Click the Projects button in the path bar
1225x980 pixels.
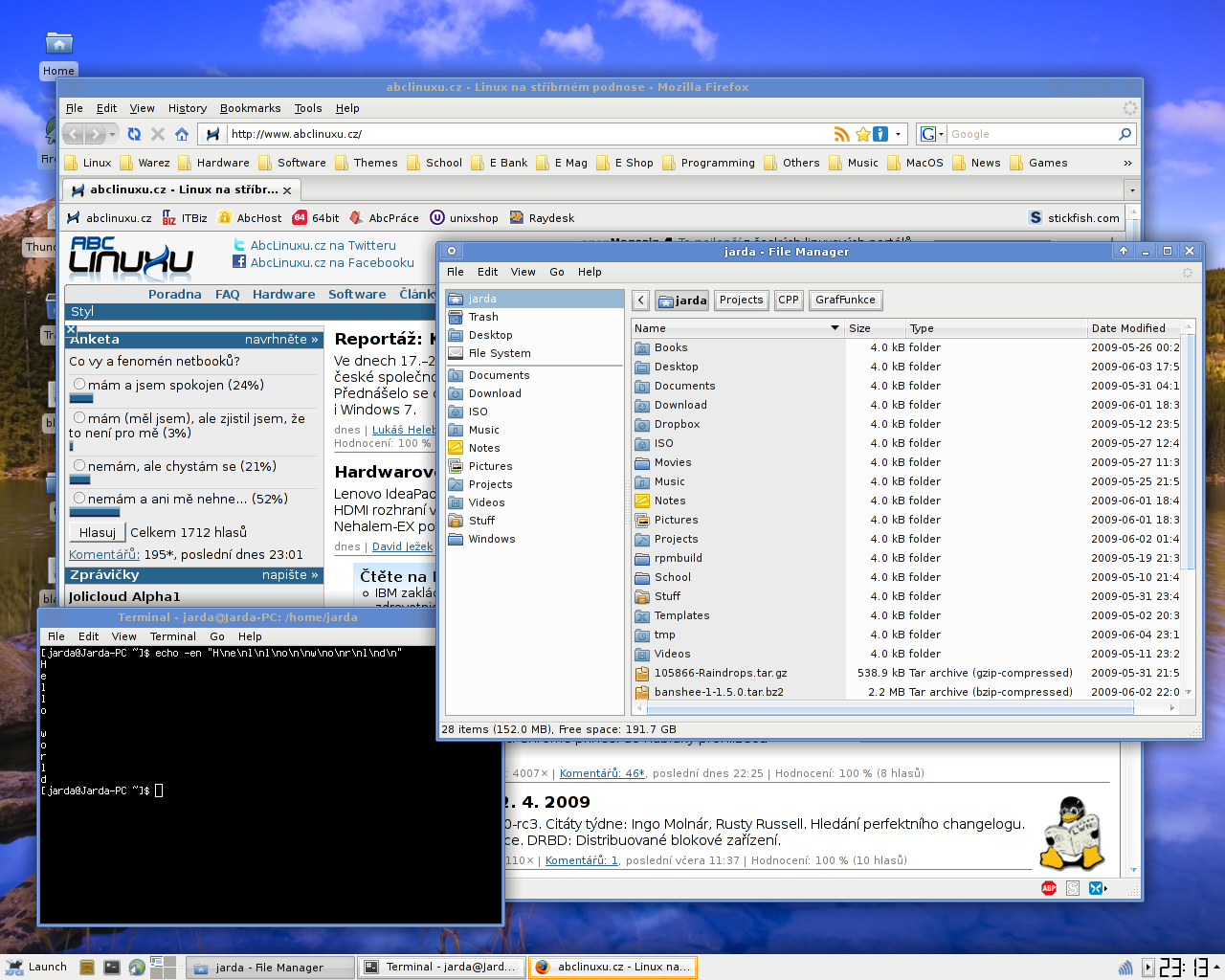tap(742, 300)
